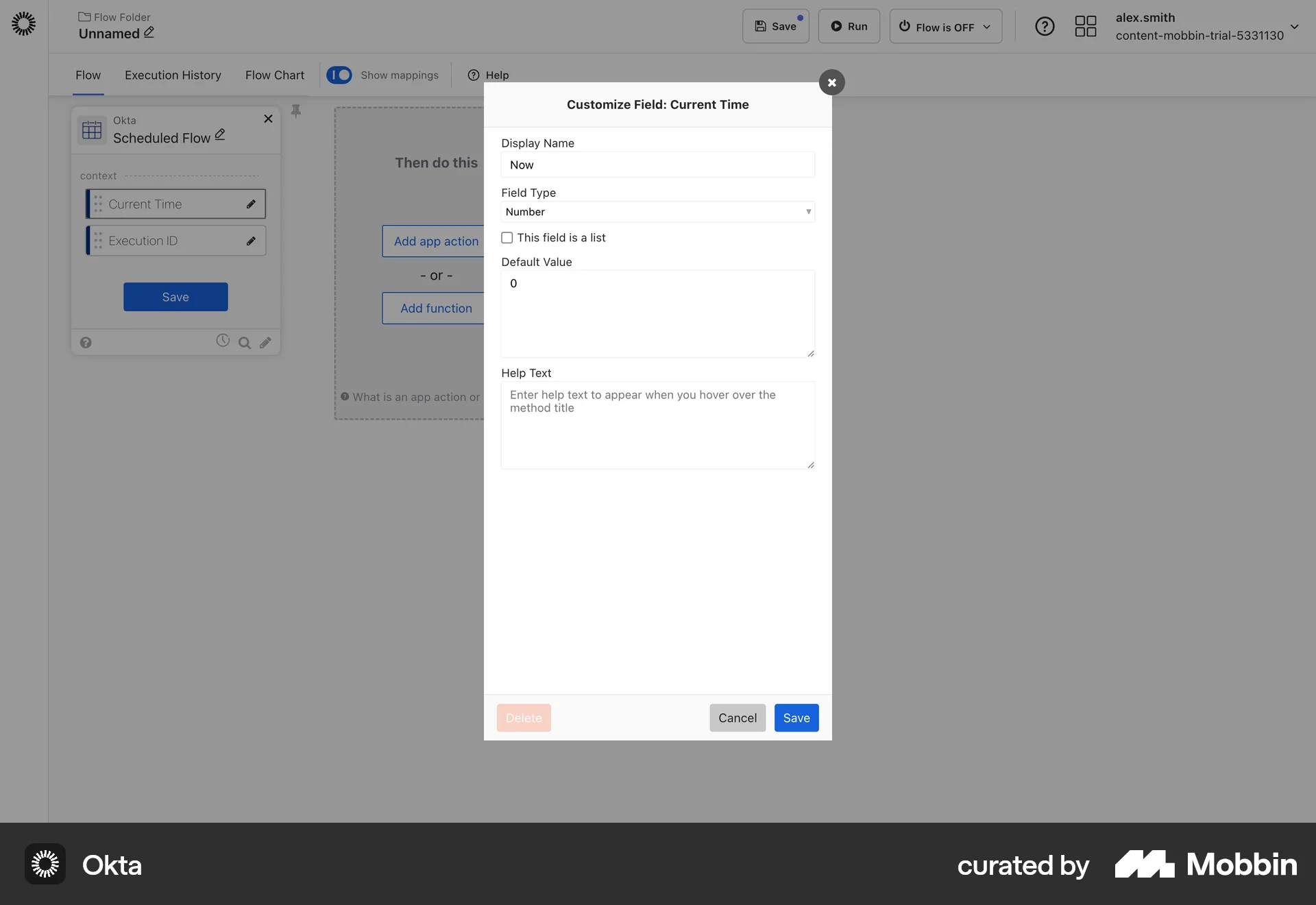Rename Scheduled Flow using its pencil icon
The width and height of the screenshot is (1316, 905).
220,134
